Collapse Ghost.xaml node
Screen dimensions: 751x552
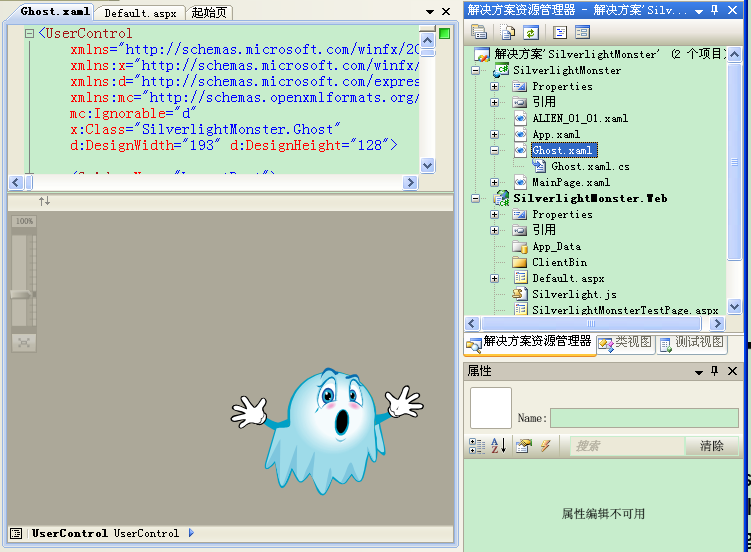(494, 150)
